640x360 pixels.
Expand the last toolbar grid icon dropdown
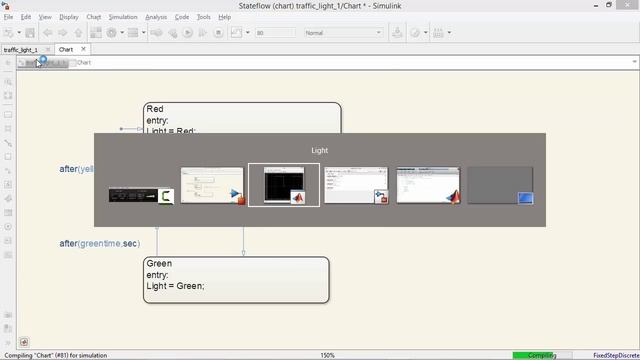point(449,33)
